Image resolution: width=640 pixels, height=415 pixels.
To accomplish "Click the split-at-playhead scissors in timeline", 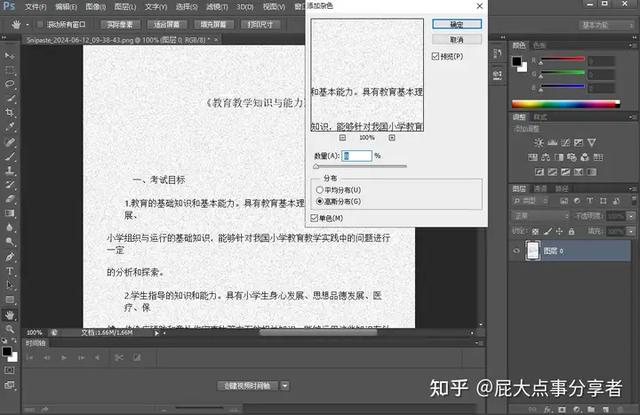I will click(119, 357).
